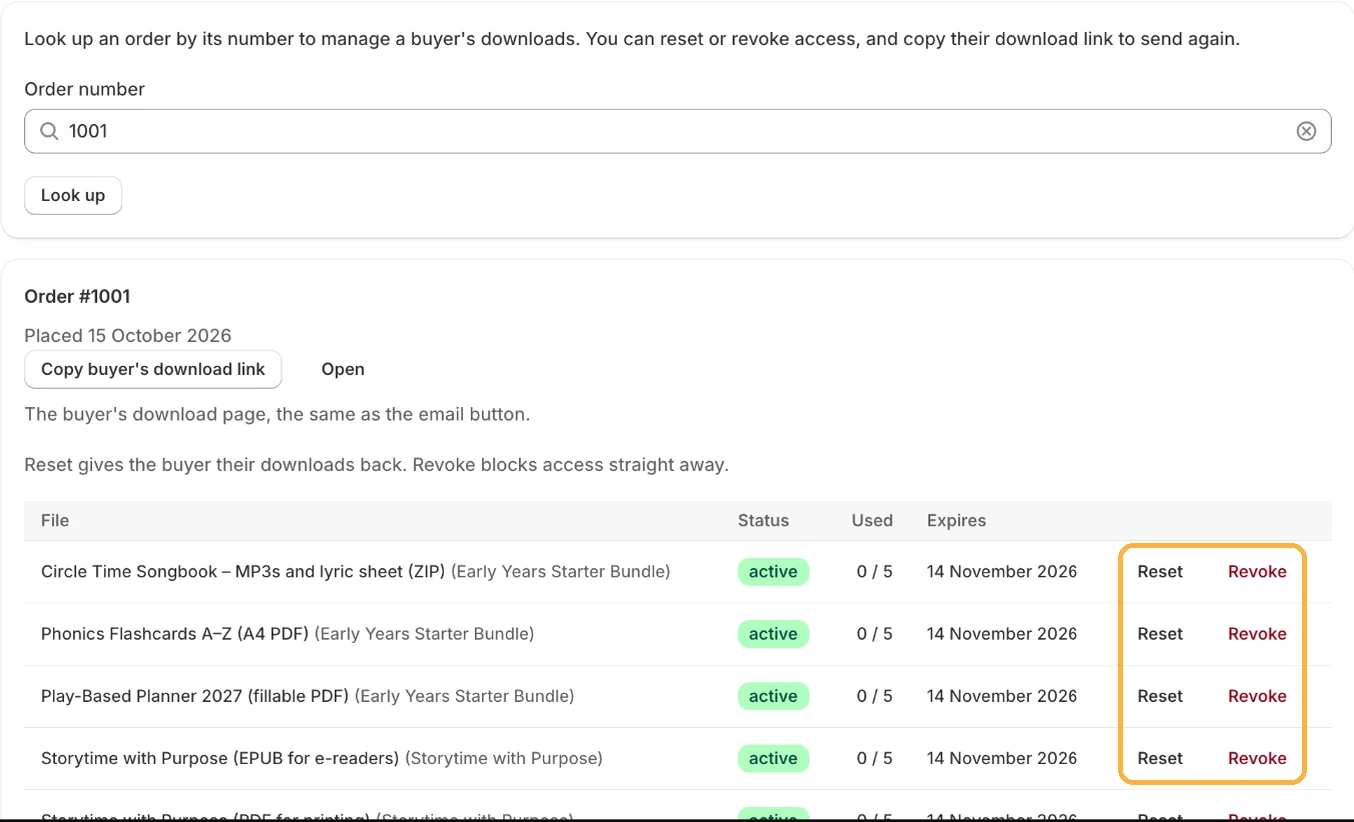Screen dimensions: 1354x822
Task: Open the buyer's download page
Action: pos(343,369)
